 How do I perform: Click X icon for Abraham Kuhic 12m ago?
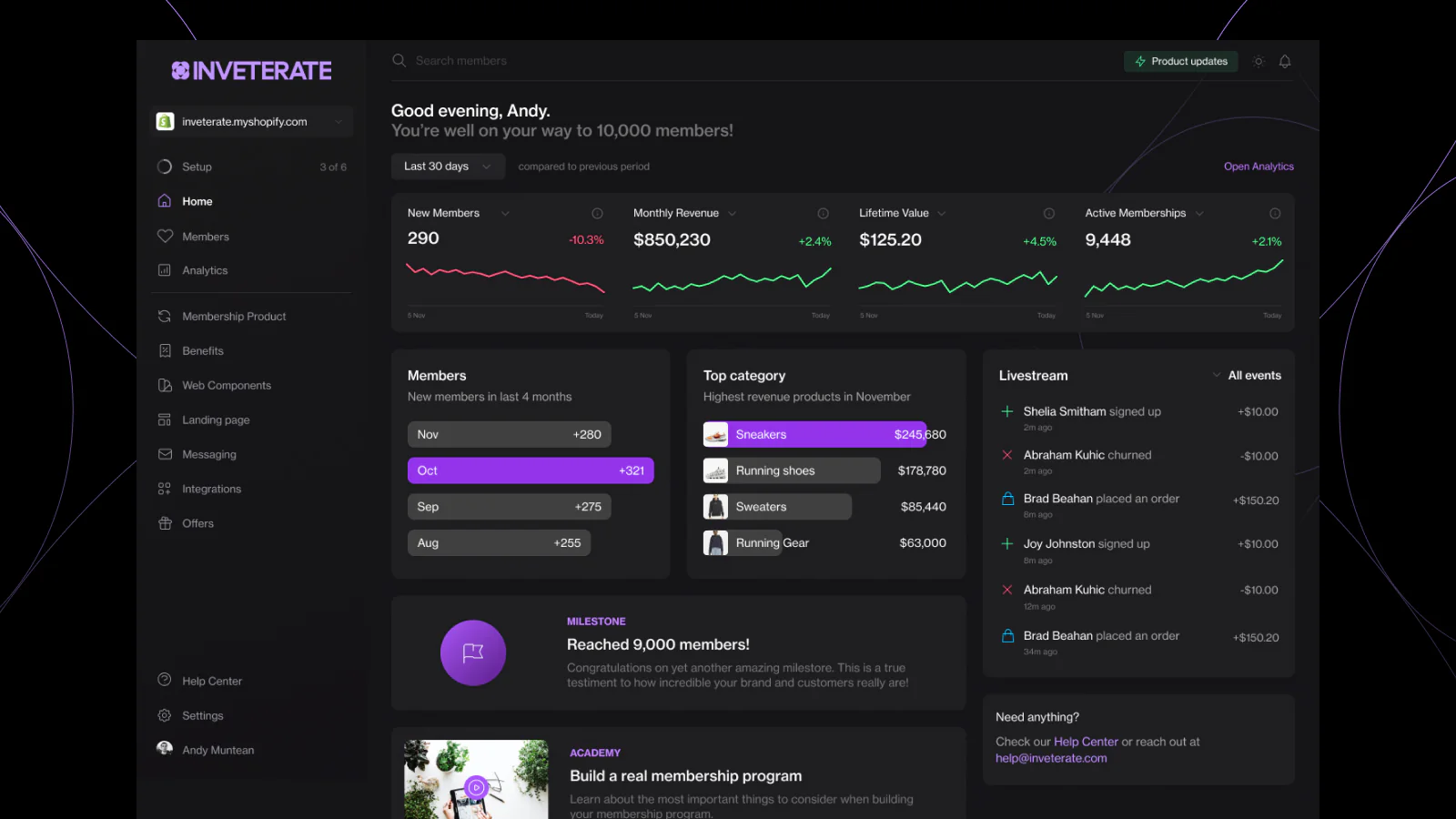pos(1007,590)
